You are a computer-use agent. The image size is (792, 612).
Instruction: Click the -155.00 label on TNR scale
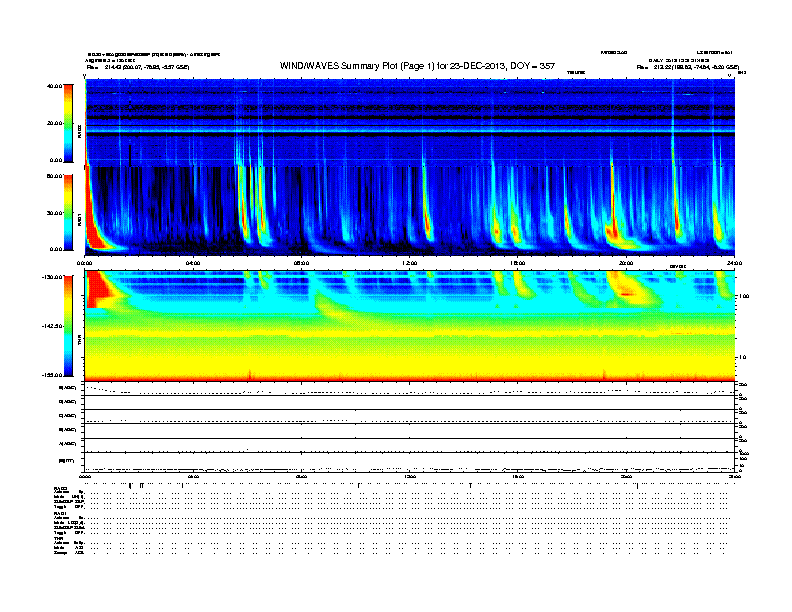(52, 375)
